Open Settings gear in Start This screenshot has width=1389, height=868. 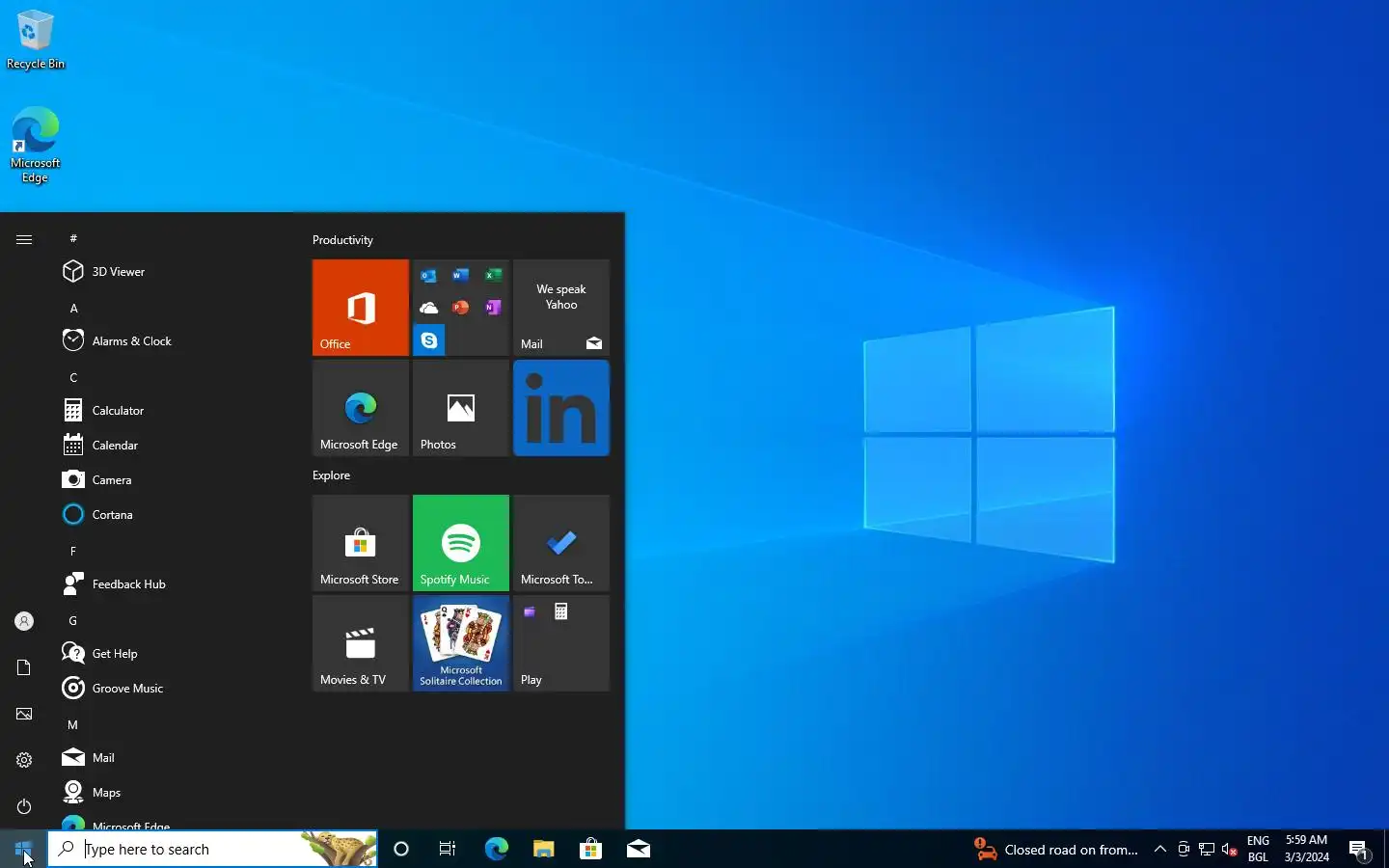pos(24,760)
